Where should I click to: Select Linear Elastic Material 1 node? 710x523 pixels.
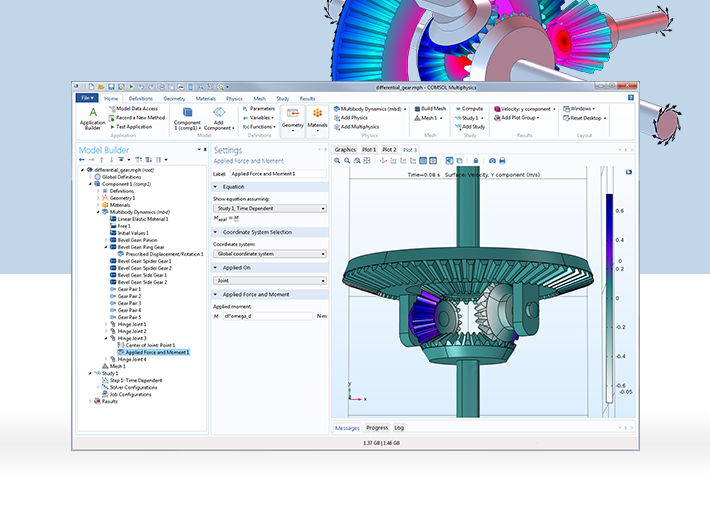(x=139, y=219)
